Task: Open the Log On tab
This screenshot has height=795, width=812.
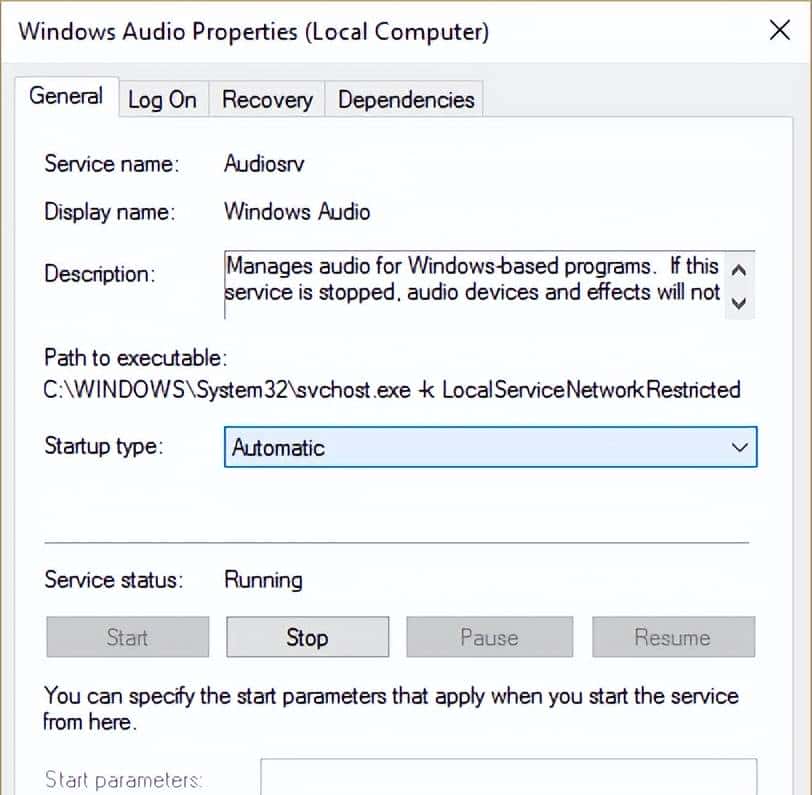Action: click(x=162, y=100)
